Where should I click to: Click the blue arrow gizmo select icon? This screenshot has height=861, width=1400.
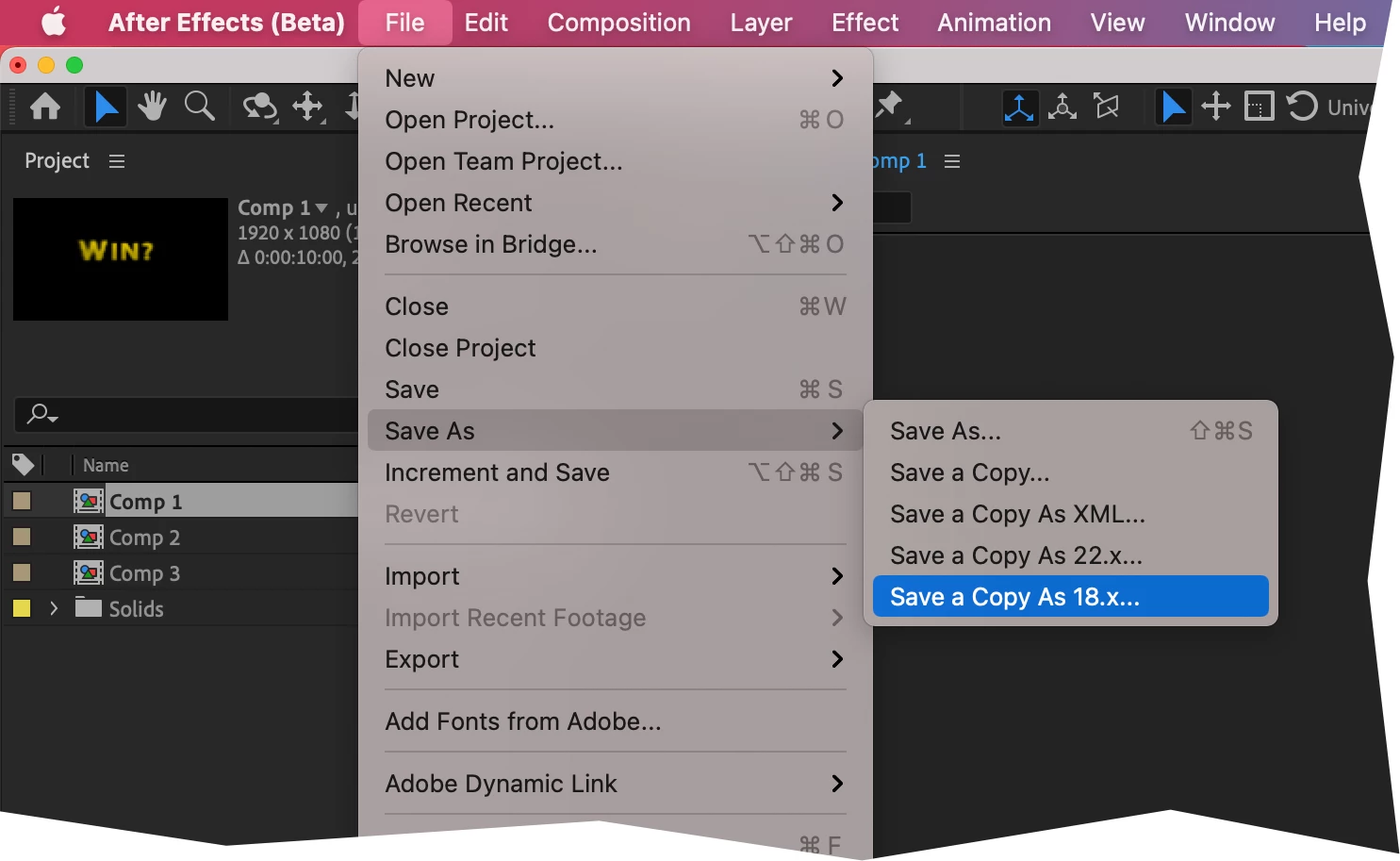[x=1173, y=107]
